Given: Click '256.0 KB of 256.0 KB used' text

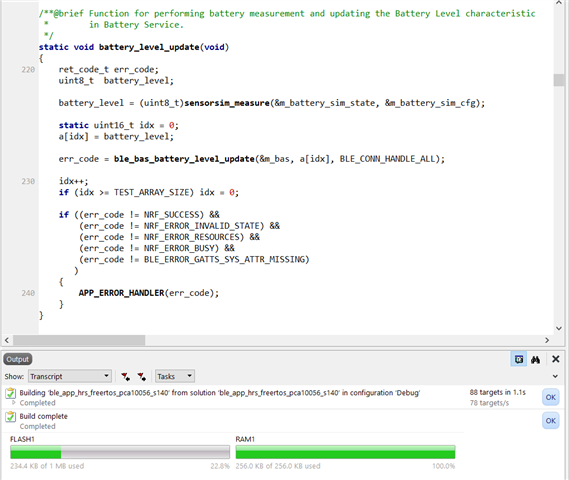Looking at the screenshot, I should (x=278, y=466).
